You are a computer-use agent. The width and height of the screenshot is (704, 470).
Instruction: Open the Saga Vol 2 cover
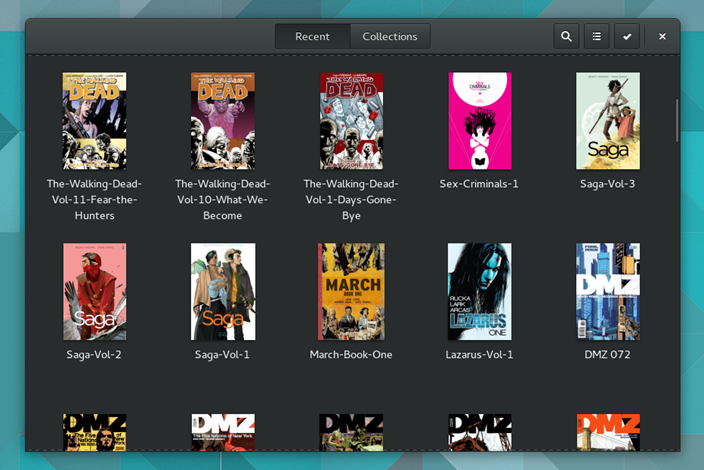pyautogui.click(x=94, y=292)
